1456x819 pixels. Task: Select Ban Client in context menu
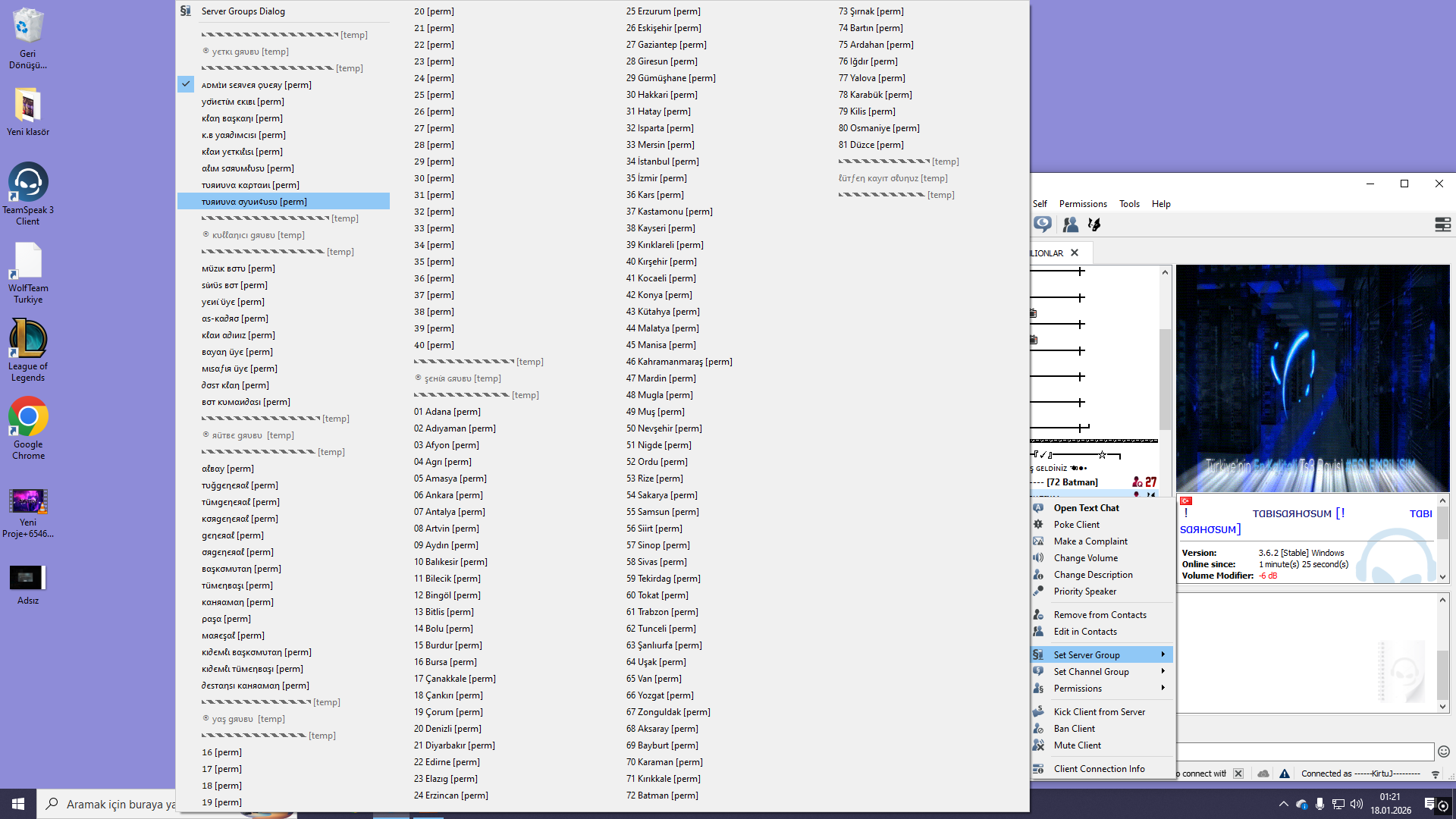tap(1102, 729)
